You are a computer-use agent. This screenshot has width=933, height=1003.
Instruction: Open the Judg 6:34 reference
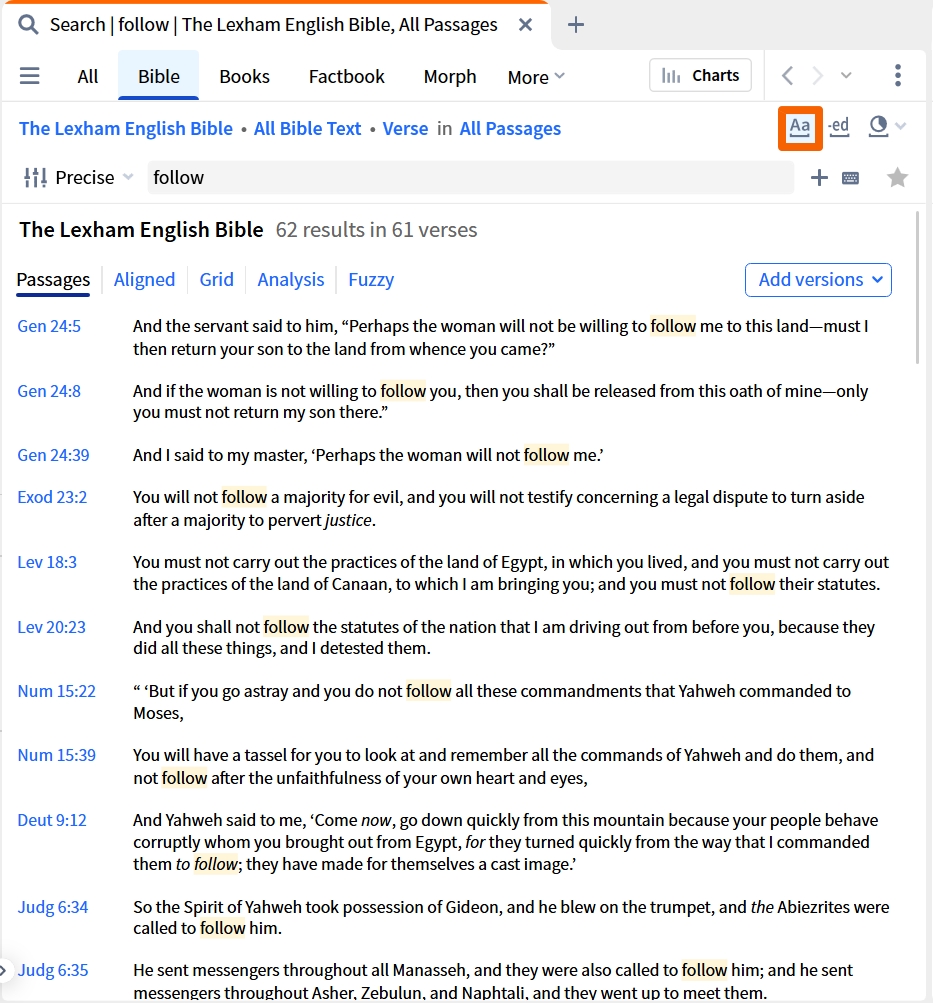[x=53, y=907]
